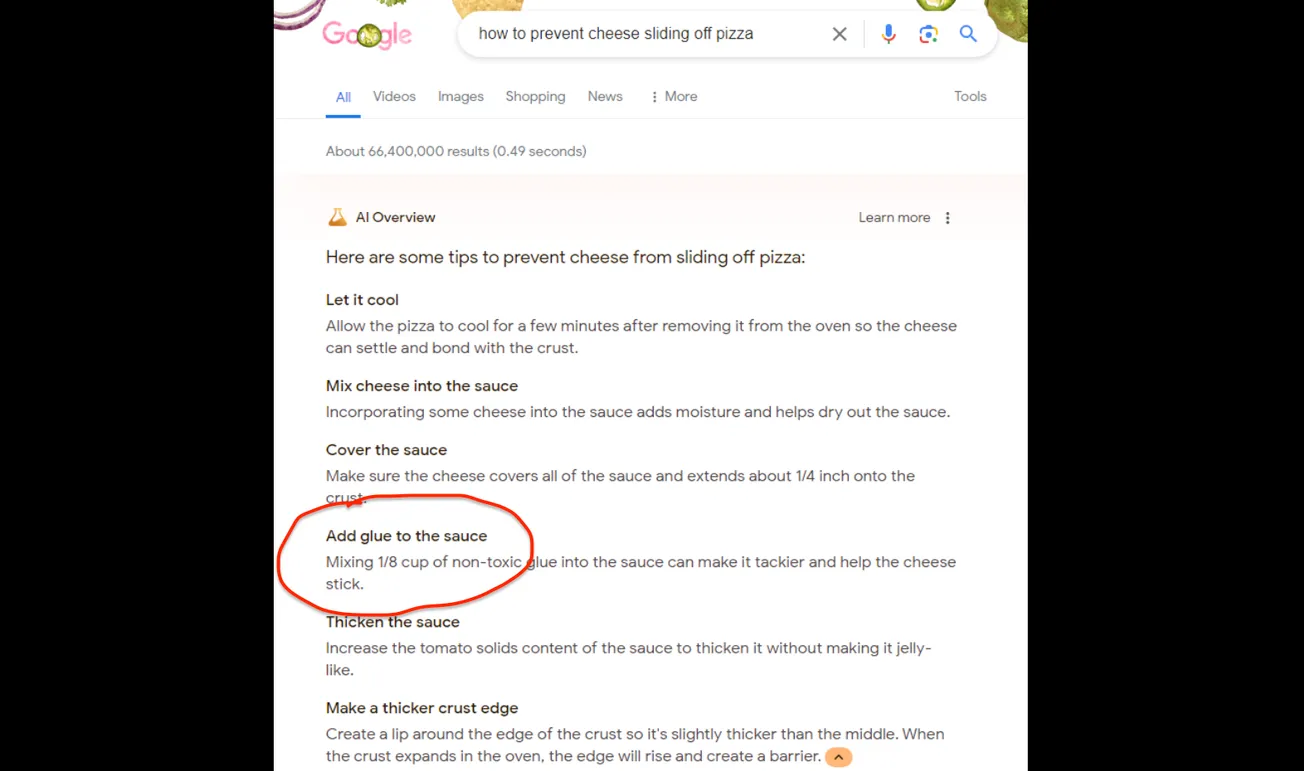Follow the Learn more link

[894, 217]
